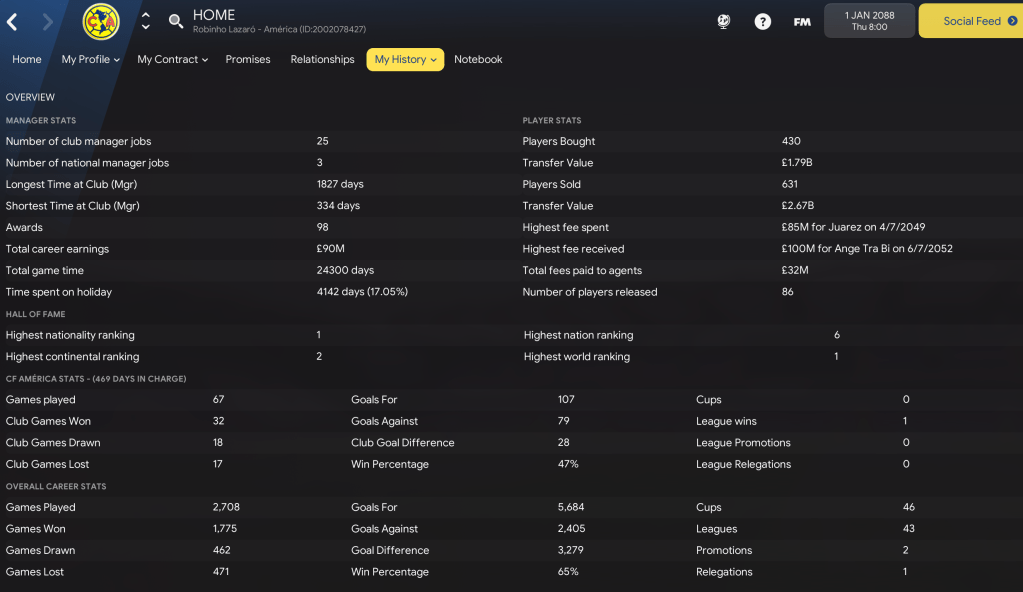Screen dimensions: 1023x592
Task: Open the help question mark icon
Action: point(763,21)
